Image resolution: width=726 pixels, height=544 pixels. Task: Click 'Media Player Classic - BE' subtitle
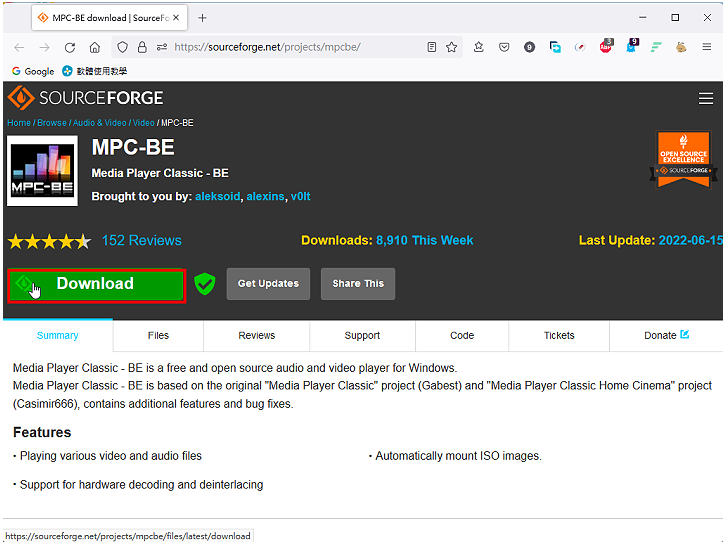pyautogui.click(x=160, y=173)
